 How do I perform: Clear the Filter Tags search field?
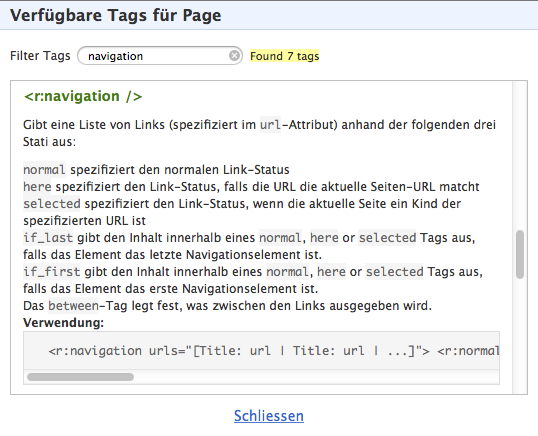234,56
